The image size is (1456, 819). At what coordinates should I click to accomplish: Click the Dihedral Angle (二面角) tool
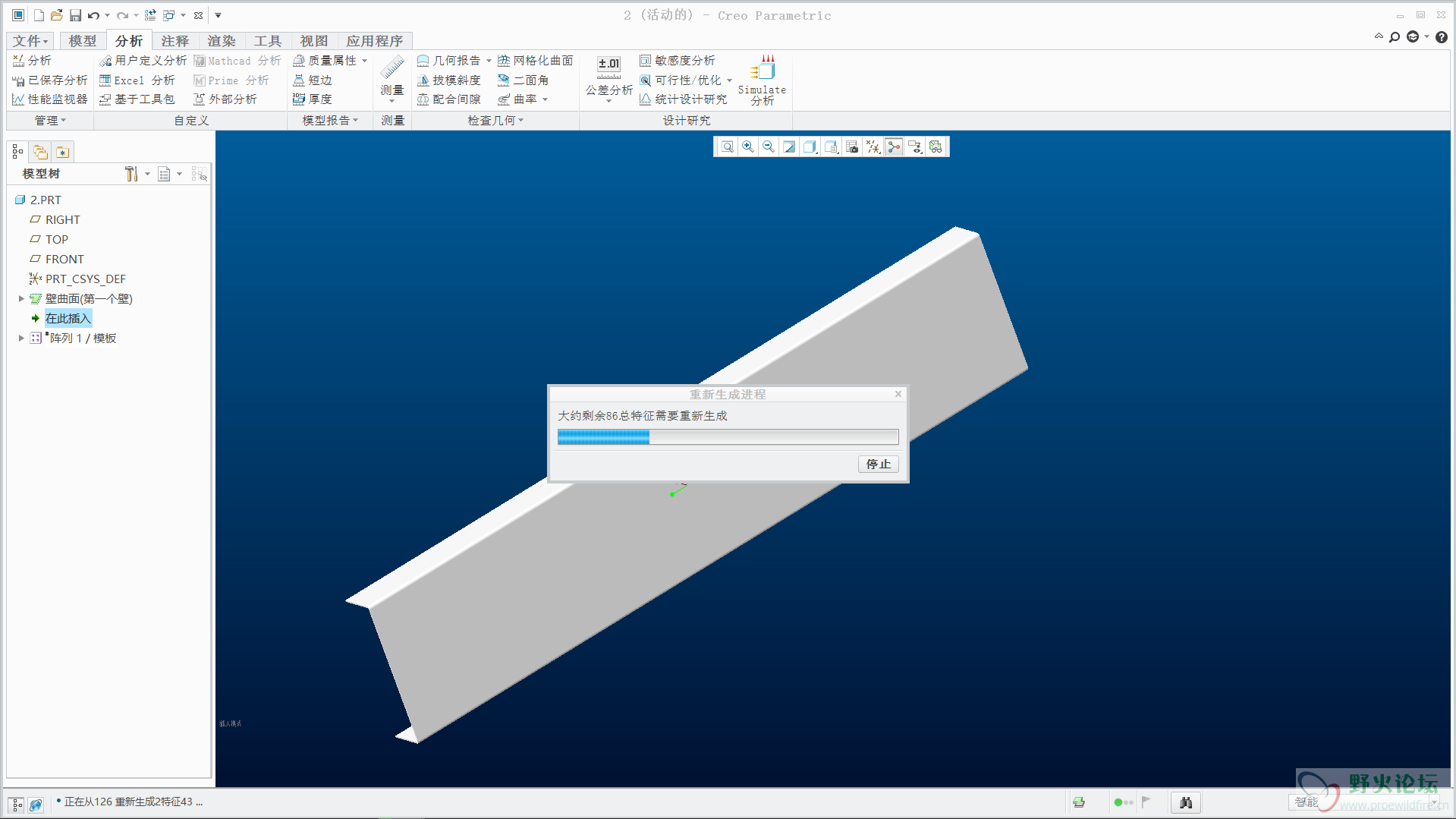coord(524,80)
